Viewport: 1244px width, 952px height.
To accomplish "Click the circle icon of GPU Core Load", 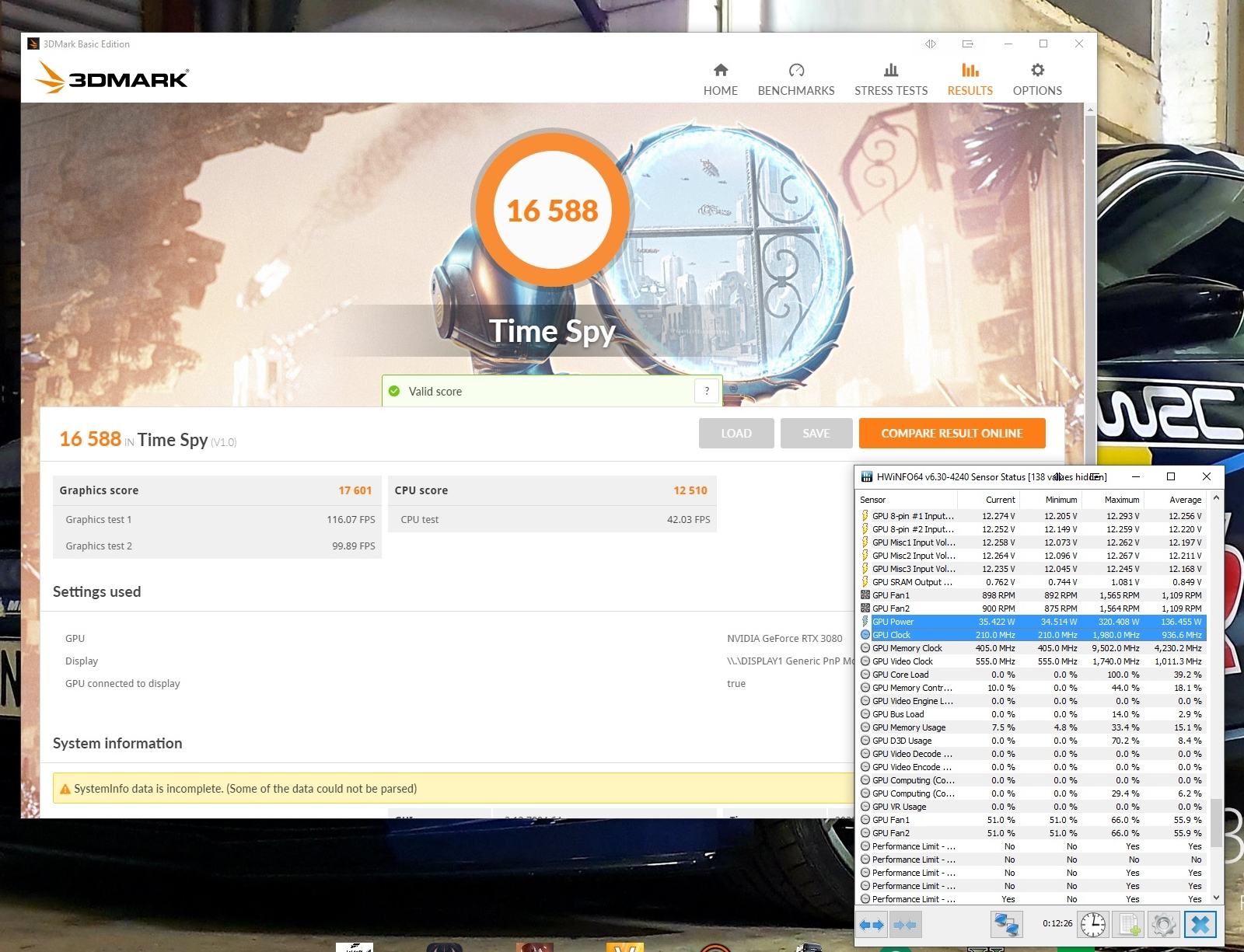I will 865,675.
